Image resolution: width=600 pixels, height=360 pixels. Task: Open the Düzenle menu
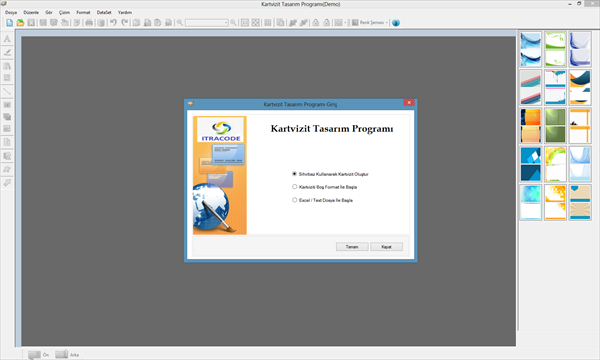click(31, 12)
